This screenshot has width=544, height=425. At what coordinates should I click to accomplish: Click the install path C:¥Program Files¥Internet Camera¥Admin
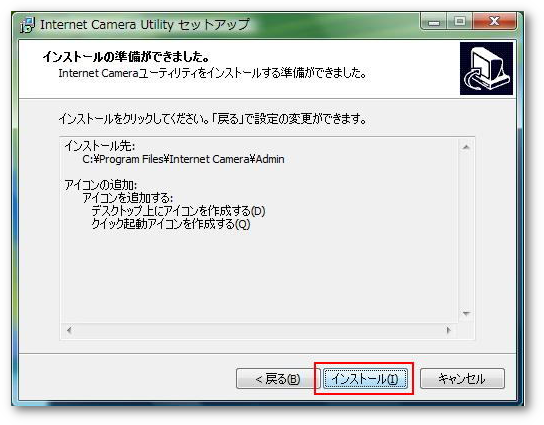click(183, 159)
